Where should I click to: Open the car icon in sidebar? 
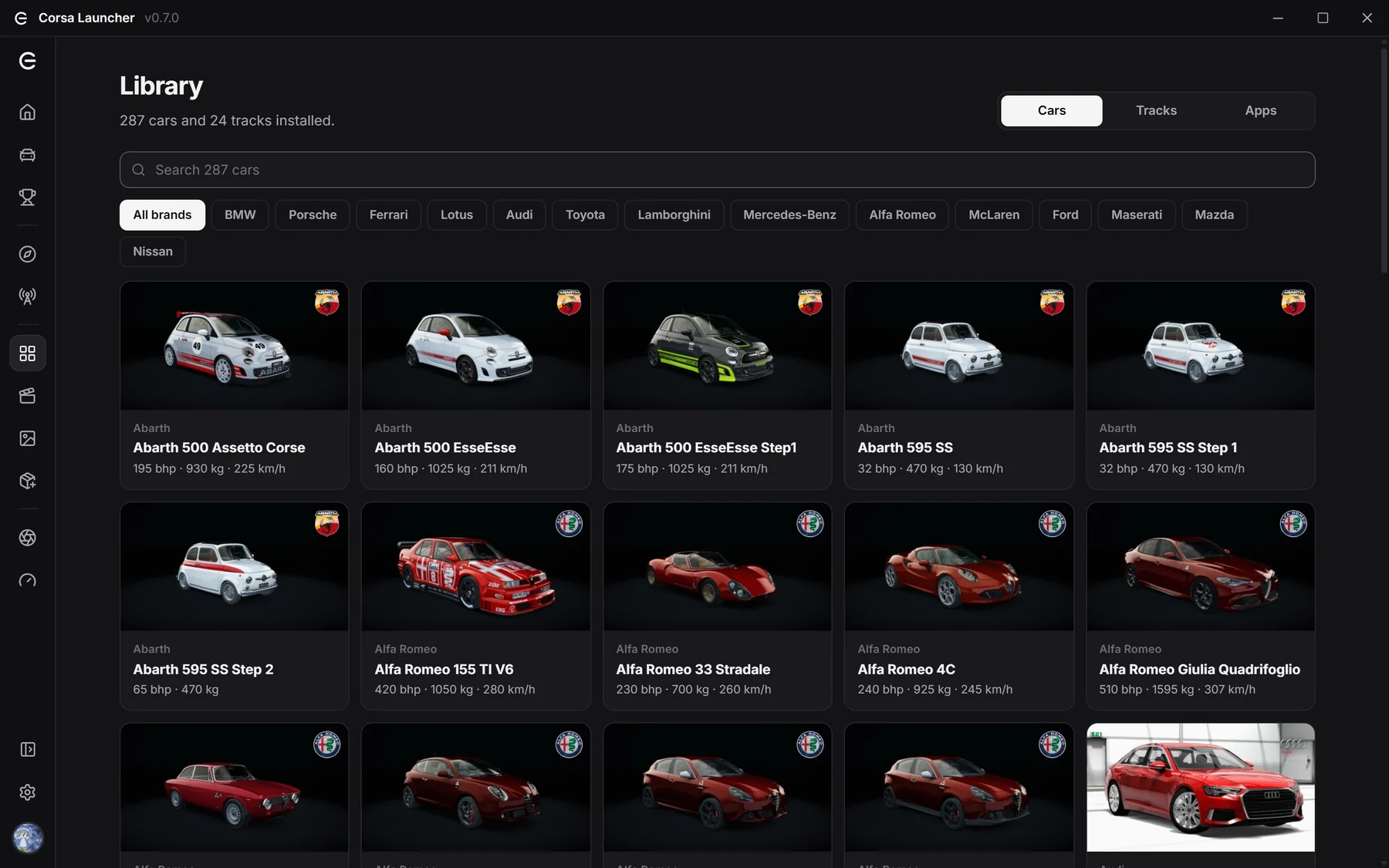(x=28, y=155)
